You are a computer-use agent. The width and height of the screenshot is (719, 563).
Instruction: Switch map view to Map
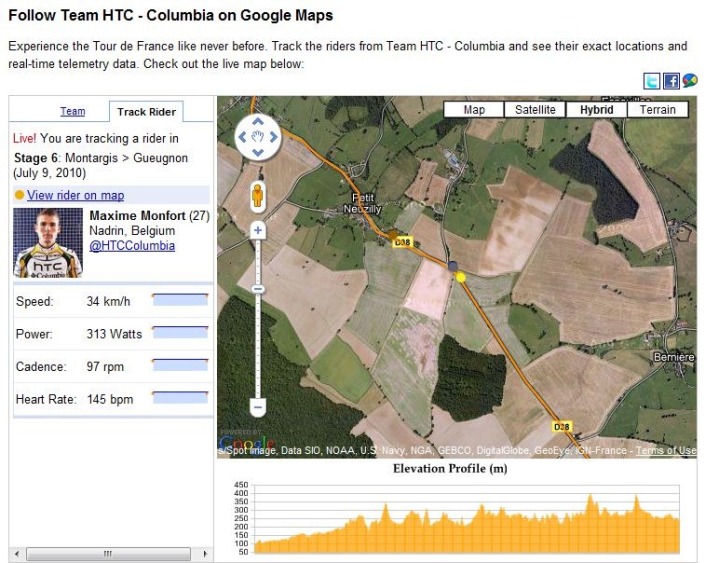[474, 110]
